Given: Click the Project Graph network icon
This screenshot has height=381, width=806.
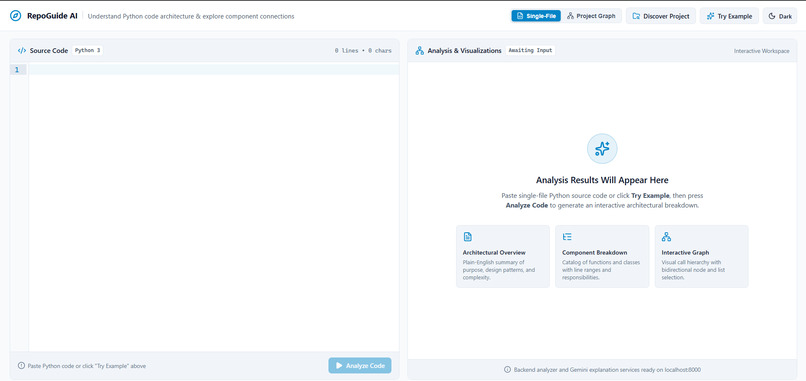Looking at the screenshot, I should tap(571, 16).
